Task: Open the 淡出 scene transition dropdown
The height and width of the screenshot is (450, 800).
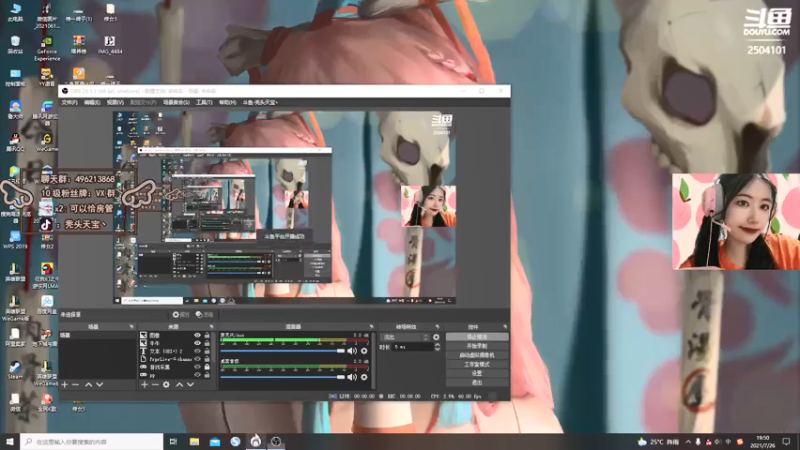Action: pos(405,337)
